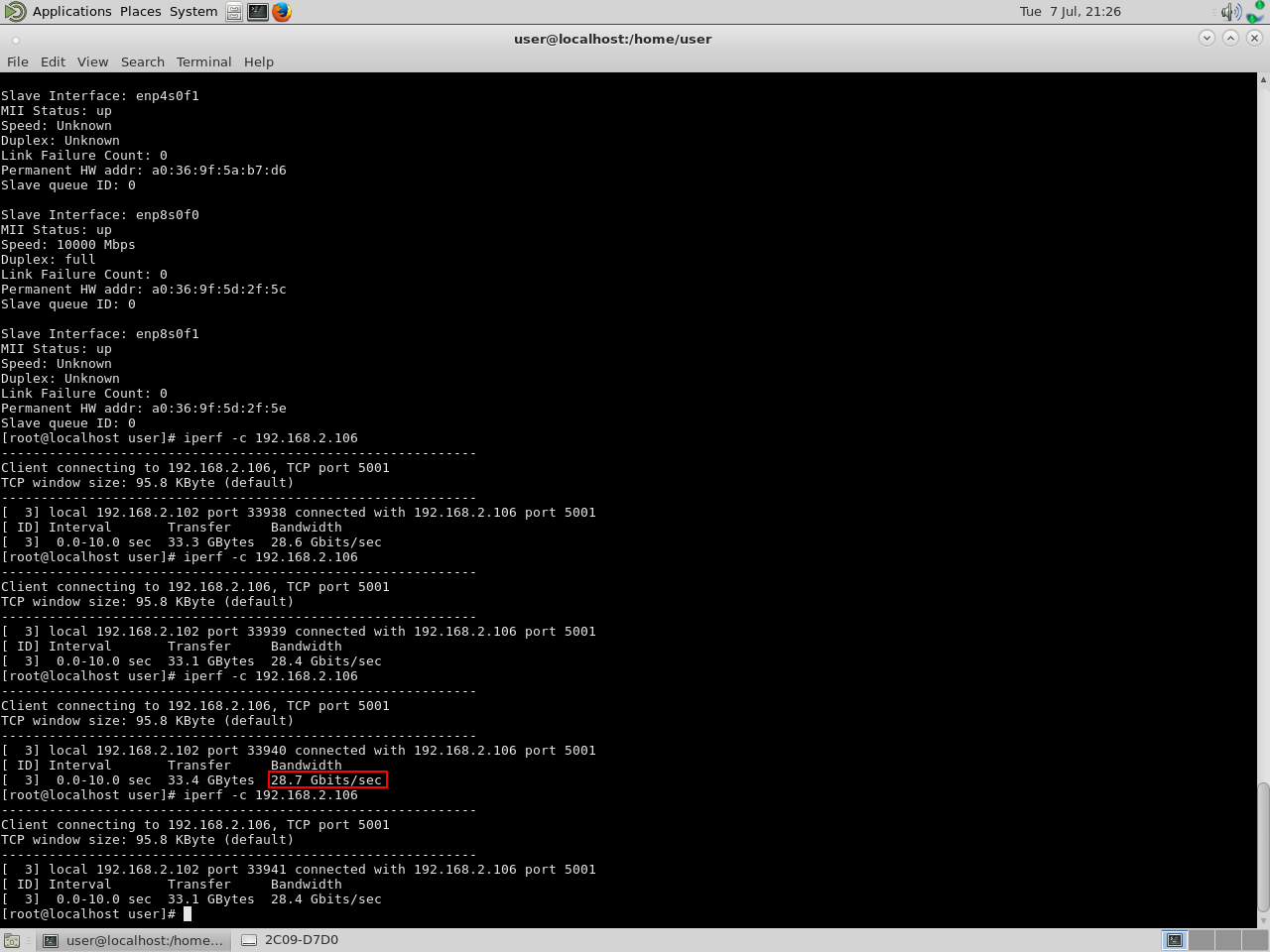This screenshot has width=1270, height=952.
Task: Open the Search menu
Action: (x=142, y=61)
